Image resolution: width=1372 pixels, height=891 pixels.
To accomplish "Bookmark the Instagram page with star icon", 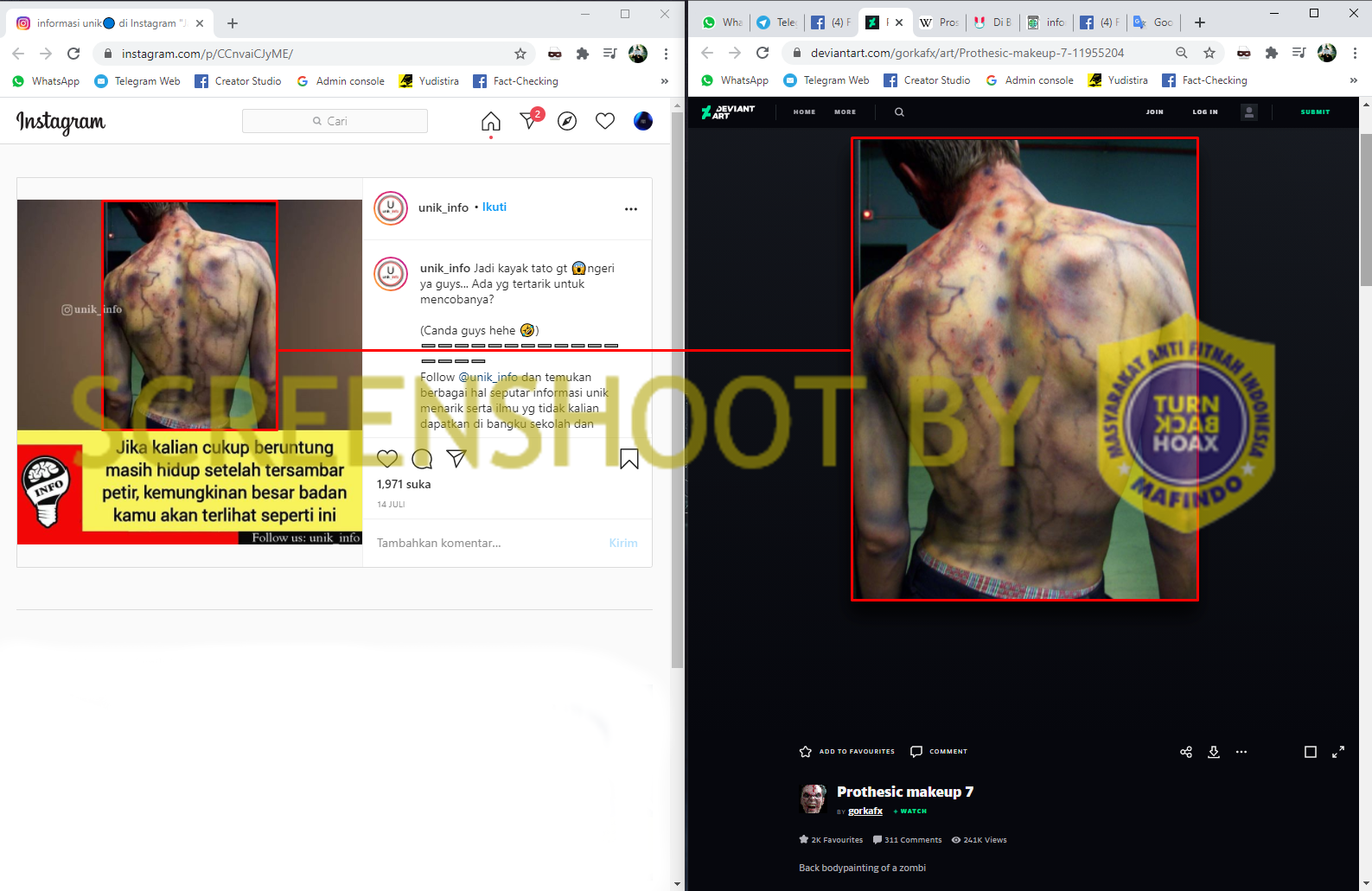I will (x=520, y=54).
